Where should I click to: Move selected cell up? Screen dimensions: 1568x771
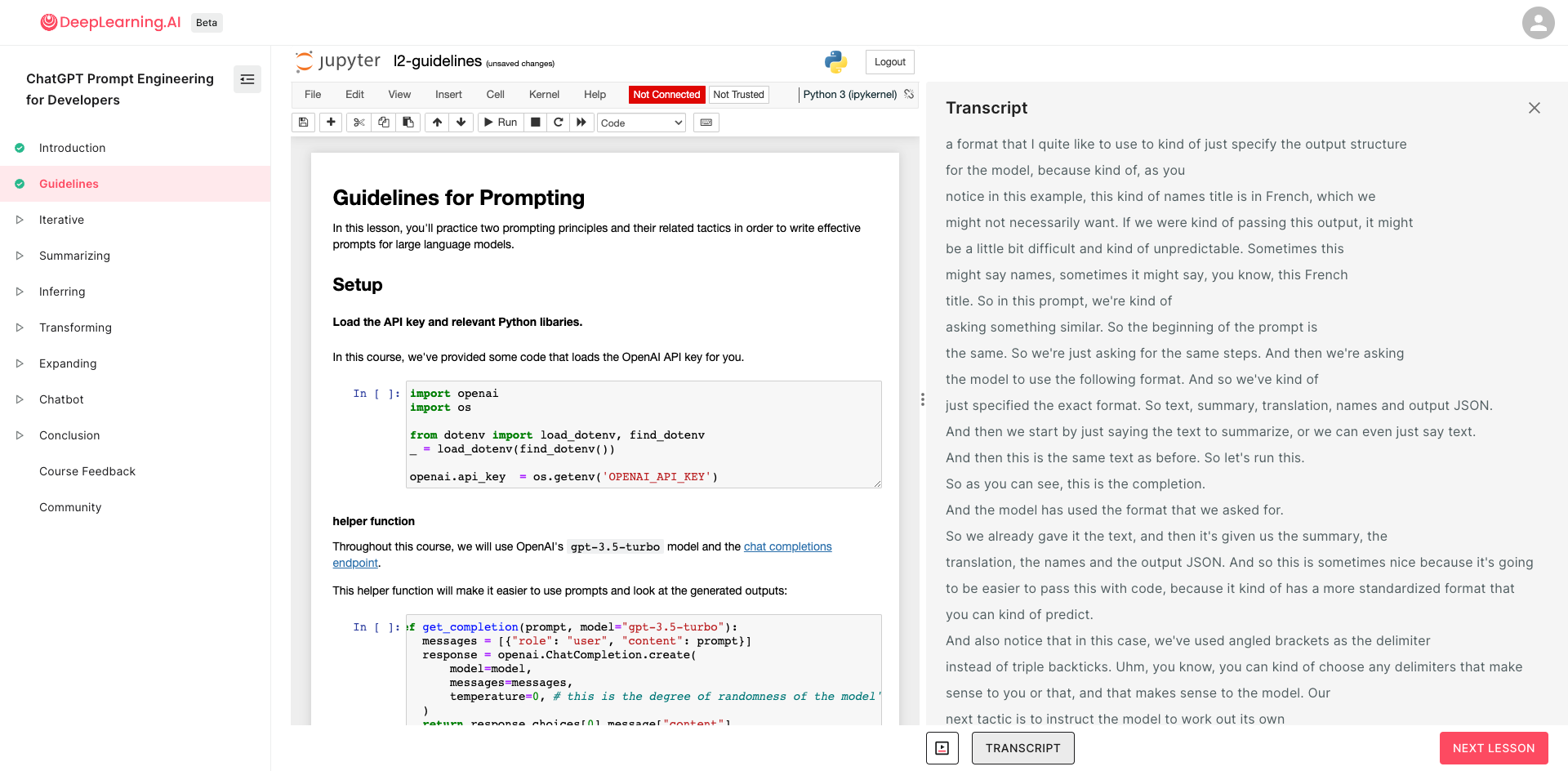pos(438,123)
